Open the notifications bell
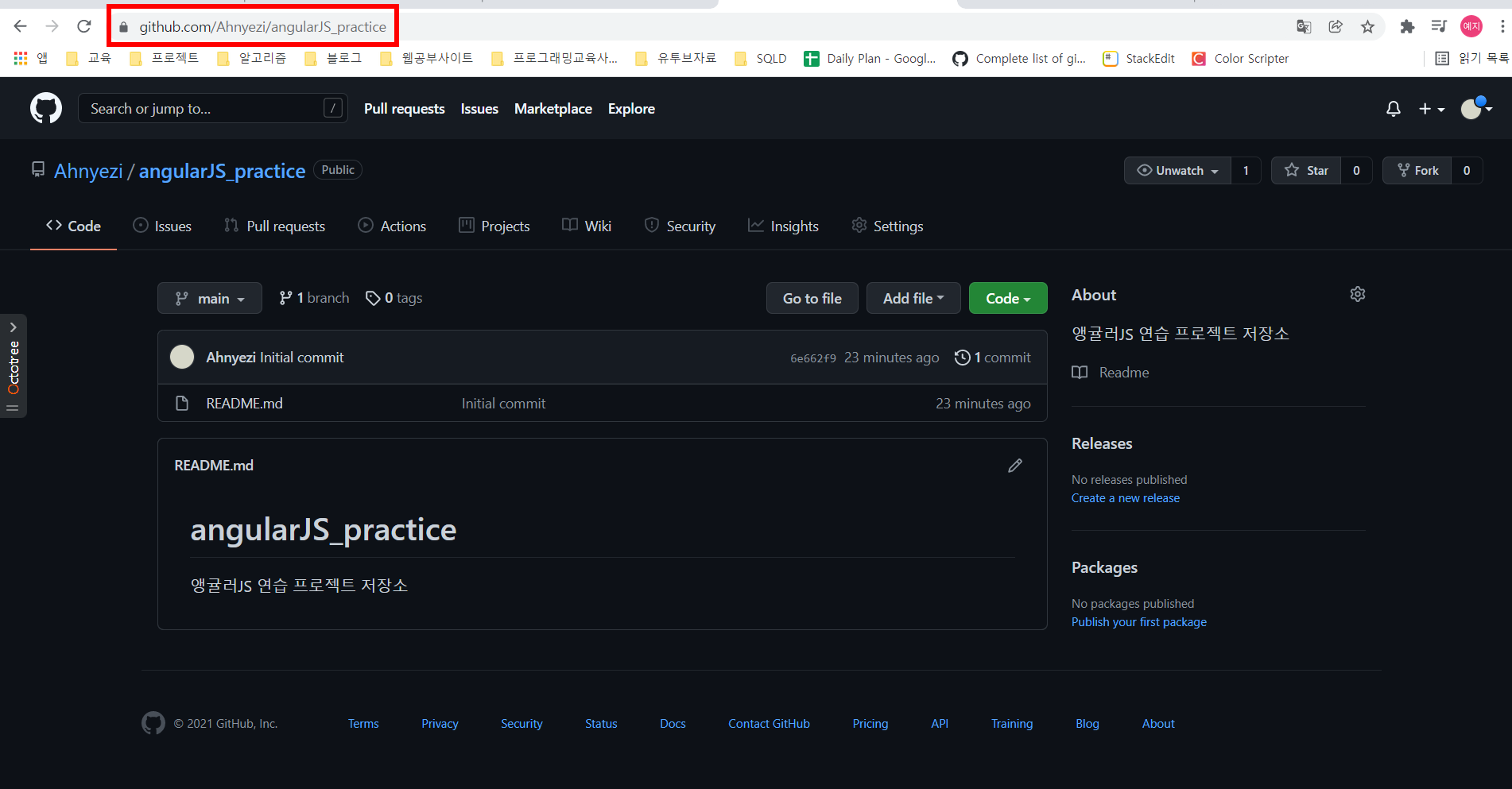Screen dimensions: 1512x789 tap(1393, 109)
